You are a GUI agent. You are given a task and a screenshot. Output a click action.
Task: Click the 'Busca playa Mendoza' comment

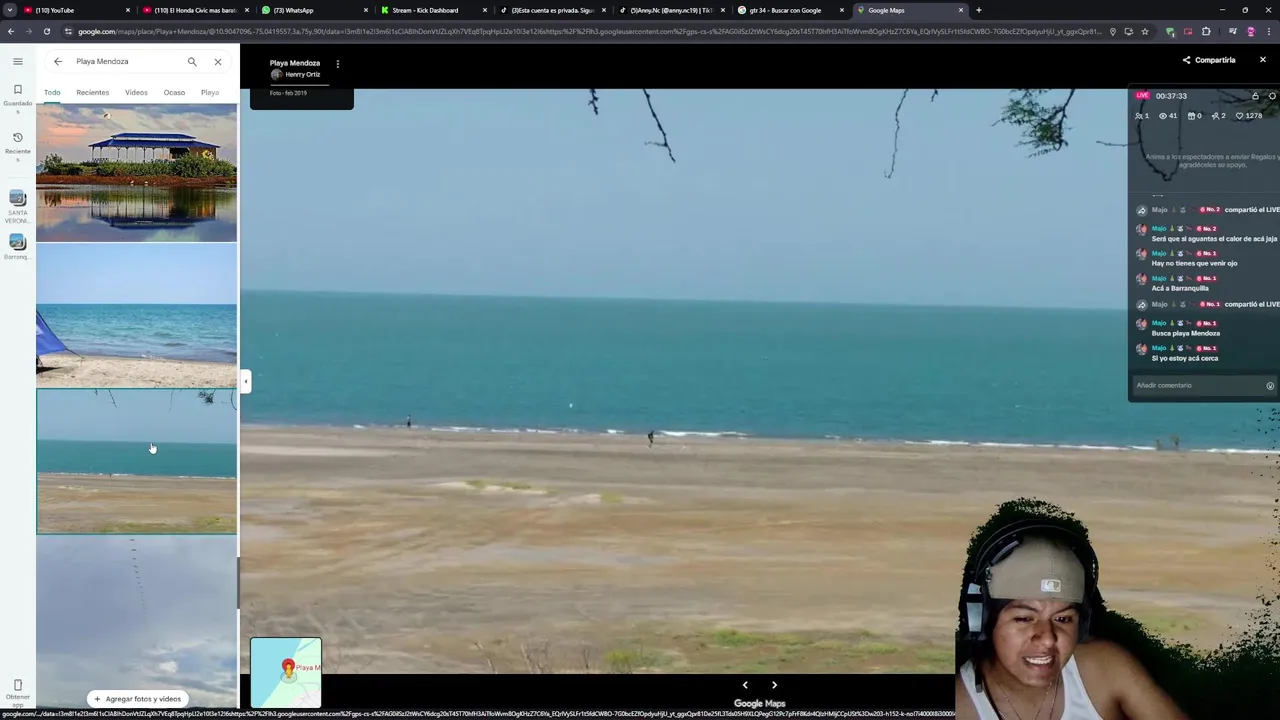(x=1185, y=333)
